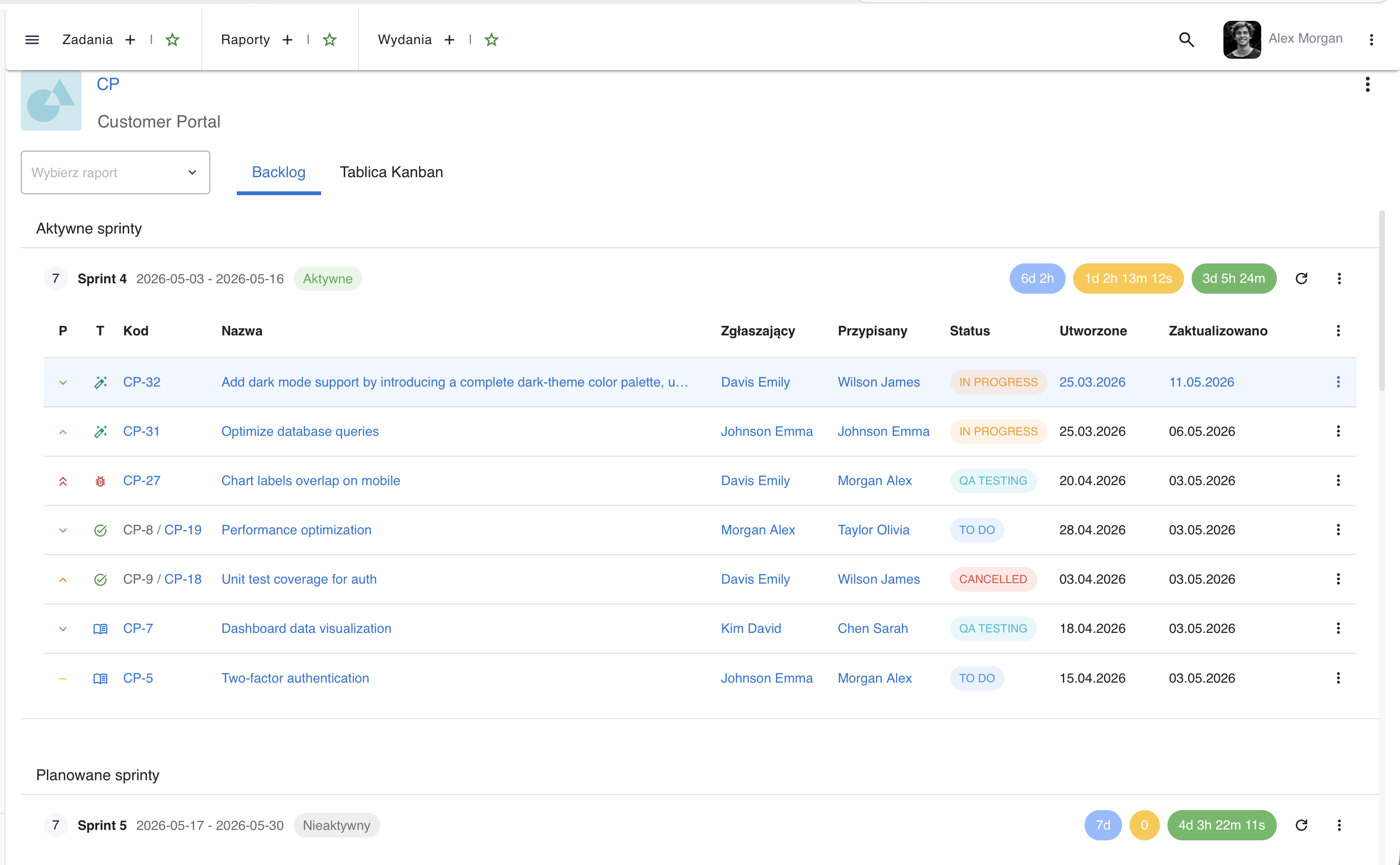
Task: Click the Aktywne sprint status chip
Action: [x=327, y=279]
